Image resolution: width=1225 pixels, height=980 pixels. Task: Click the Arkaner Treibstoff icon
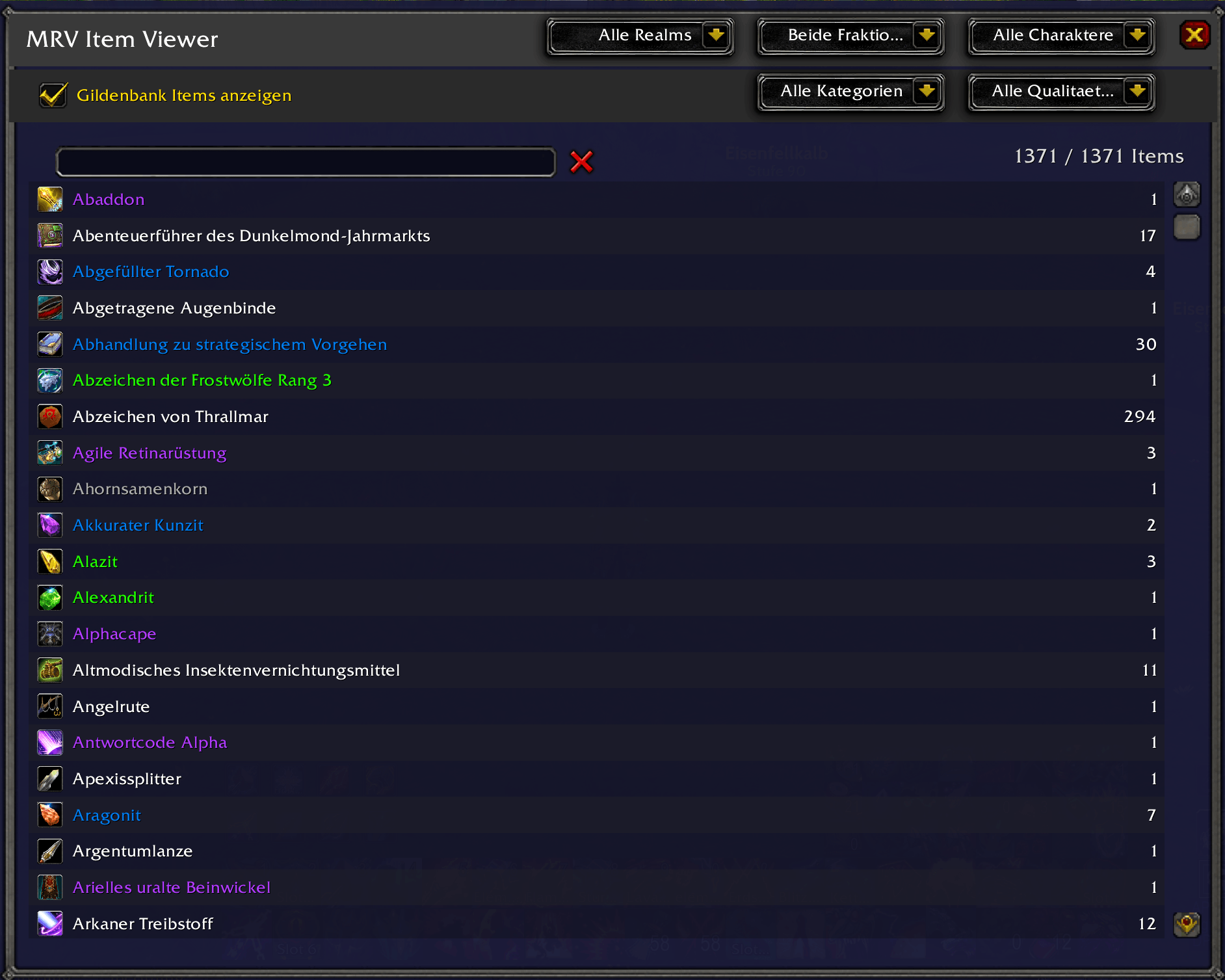pos(50,923)
